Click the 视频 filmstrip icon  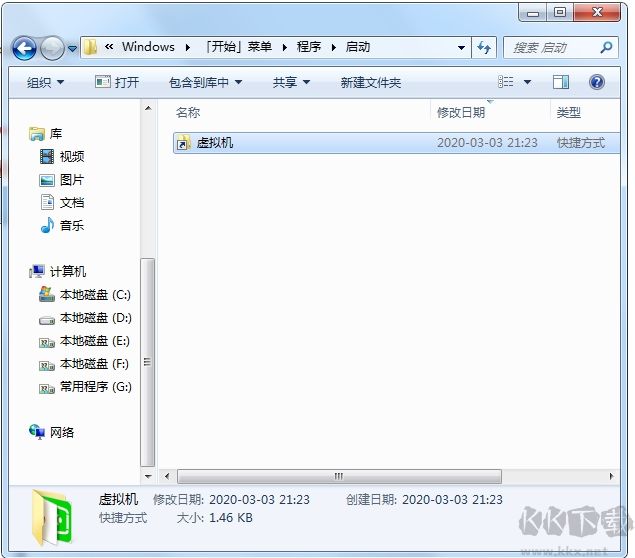[47, 156]
